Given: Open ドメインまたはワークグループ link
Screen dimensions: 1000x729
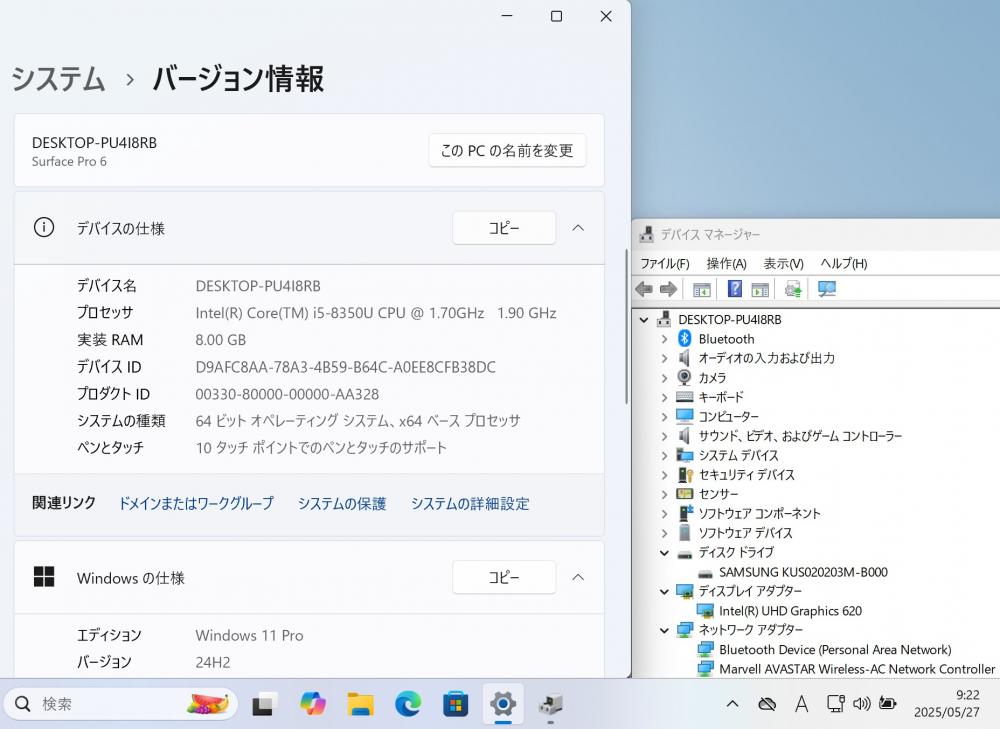Looking at the screenshot, I should pyautogui.click(x=196, y=503).
